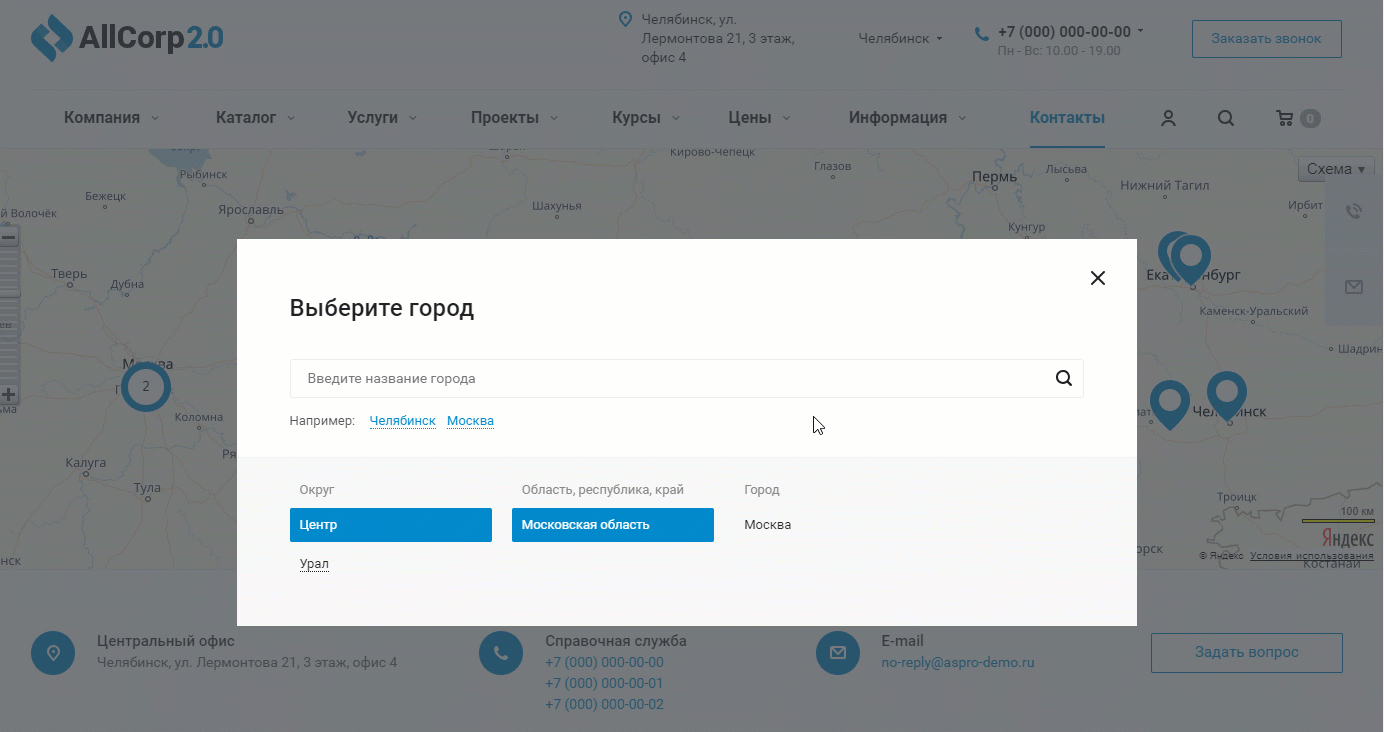
Task: Click the Заказать звонок button
Action: click(x=1266, y=39)
